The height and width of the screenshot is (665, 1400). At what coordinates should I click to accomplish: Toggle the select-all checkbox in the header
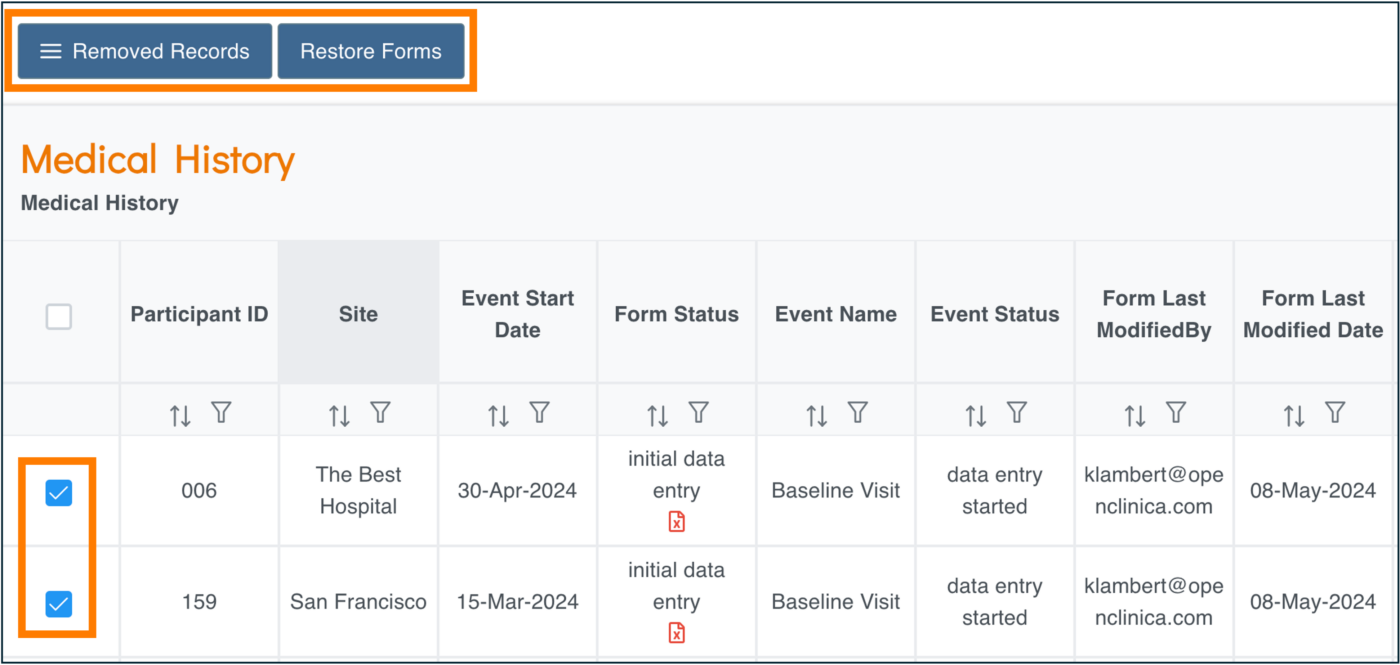pos(59,316)
